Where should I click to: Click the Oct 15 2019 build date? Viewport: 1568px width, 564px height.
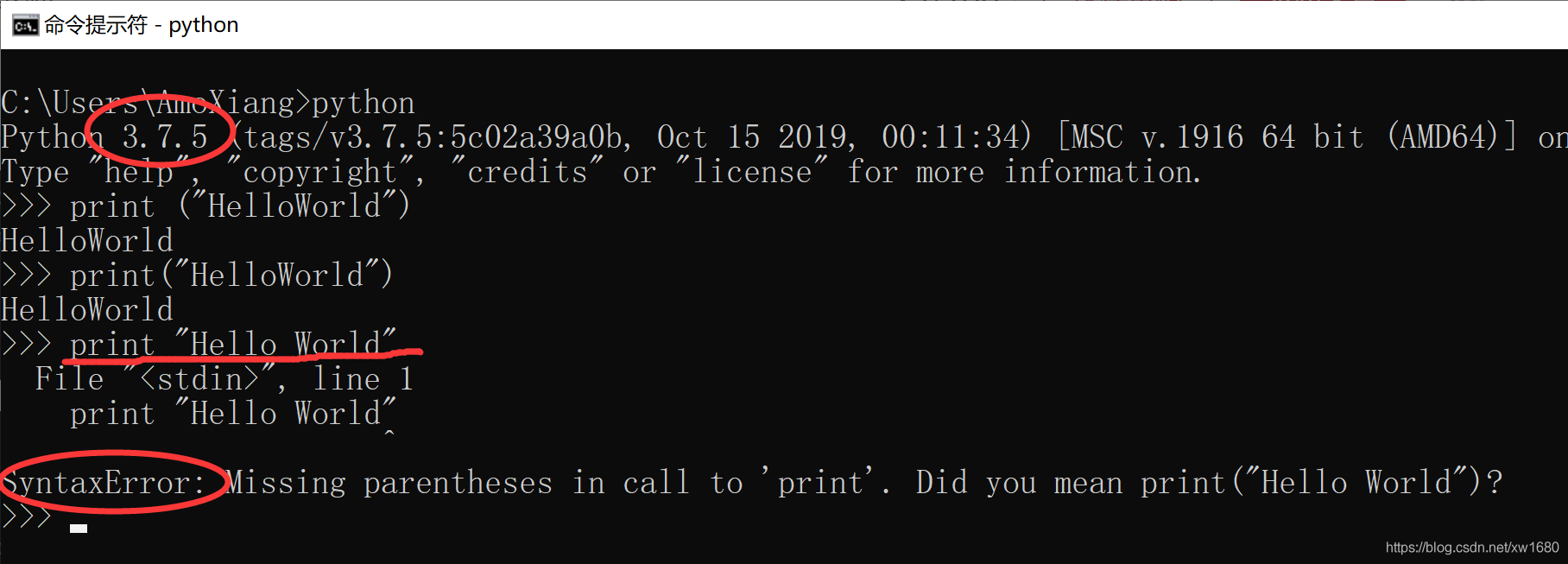(751, 136)
